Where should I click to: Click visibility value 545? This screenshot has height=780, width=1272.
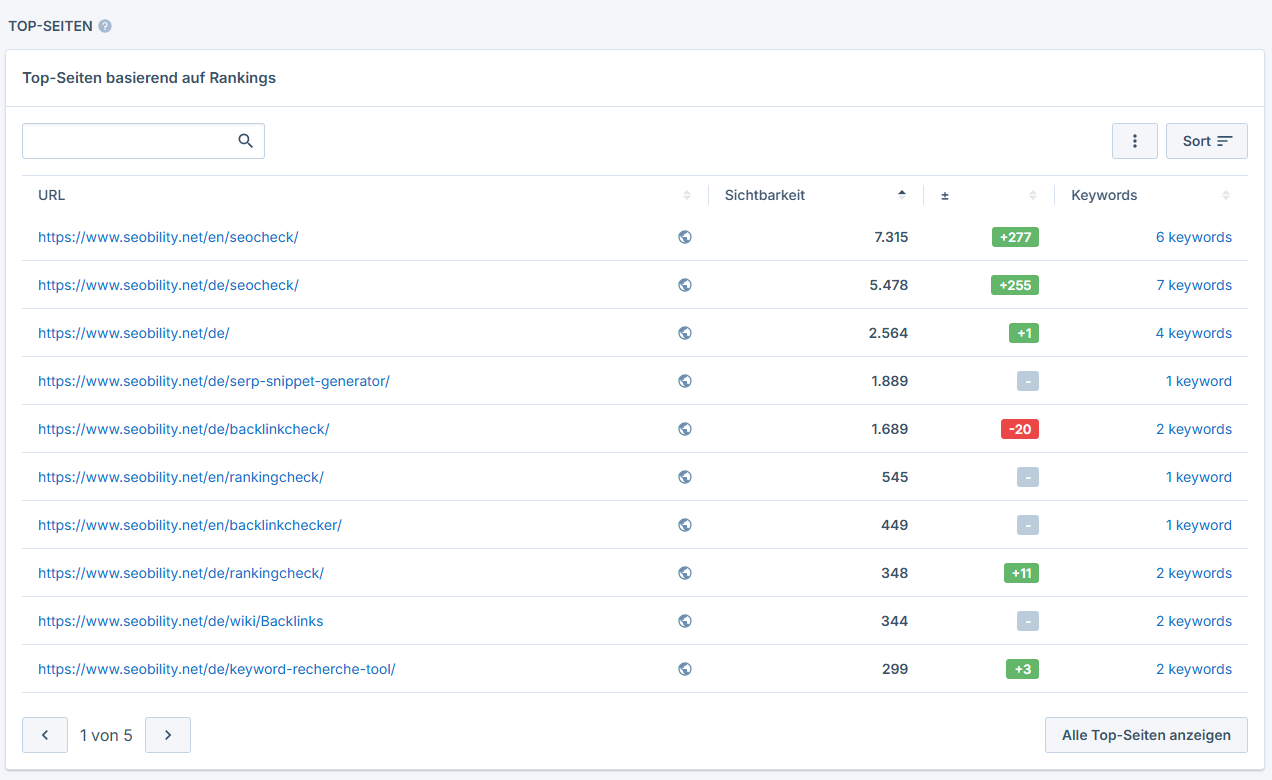coord(895,477)
